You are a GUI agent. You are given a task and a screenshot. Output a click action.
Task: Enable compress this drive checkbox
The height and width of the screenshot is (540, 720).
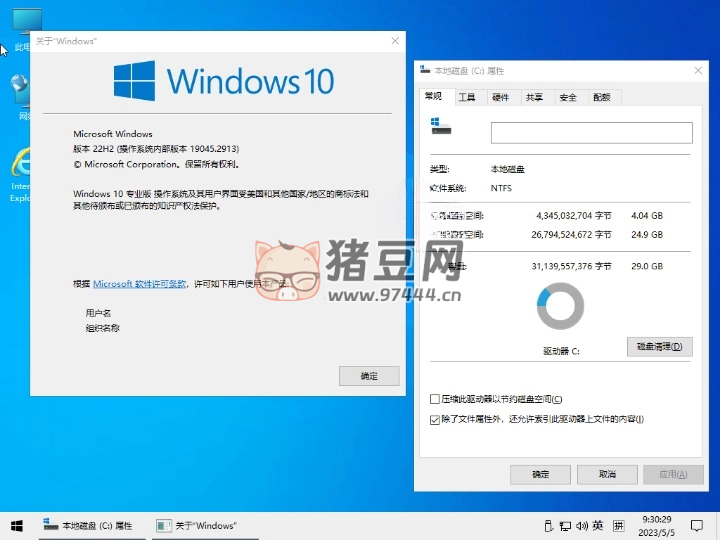[x=434, y=399]
